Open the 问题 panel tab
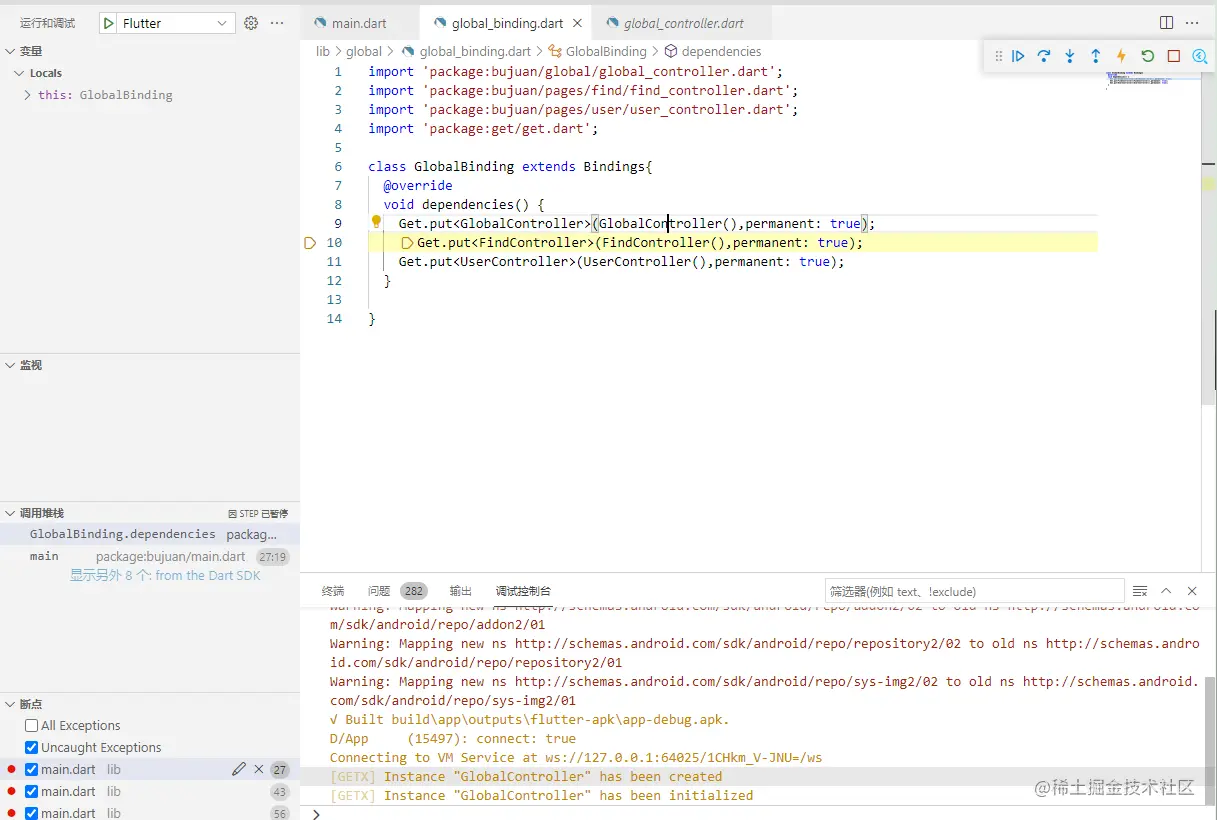 coord(379,591)
